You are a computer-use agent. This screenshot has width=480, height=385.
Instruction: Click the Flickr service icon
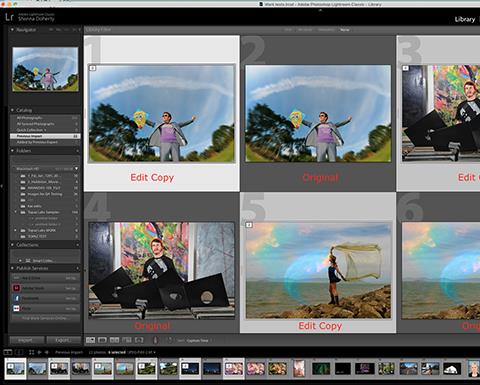[16, 308]
